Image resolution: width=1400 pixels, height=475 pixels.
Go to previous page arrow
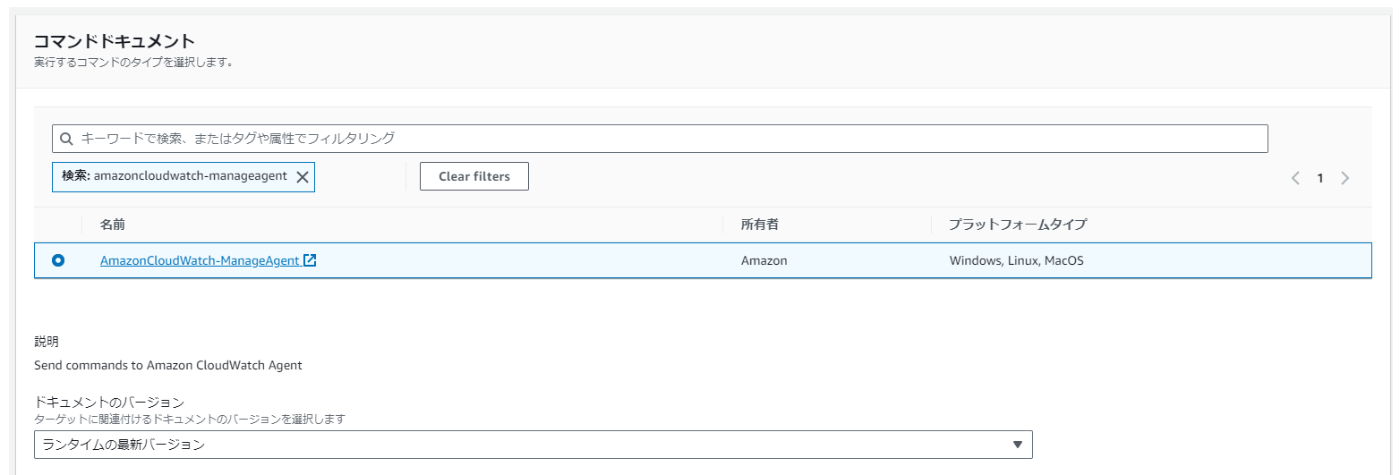(x=1296, y=178)
